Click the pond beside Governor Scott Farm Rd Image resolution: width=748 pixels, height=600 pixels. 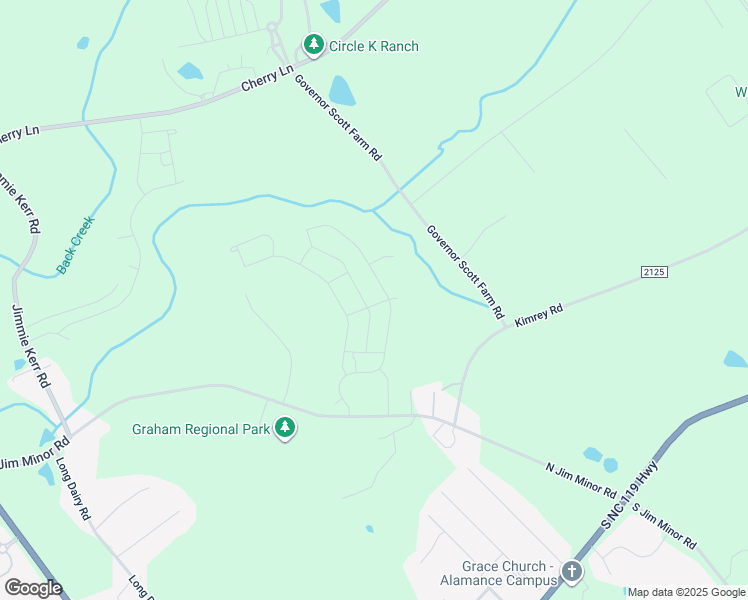click(342, 91)
